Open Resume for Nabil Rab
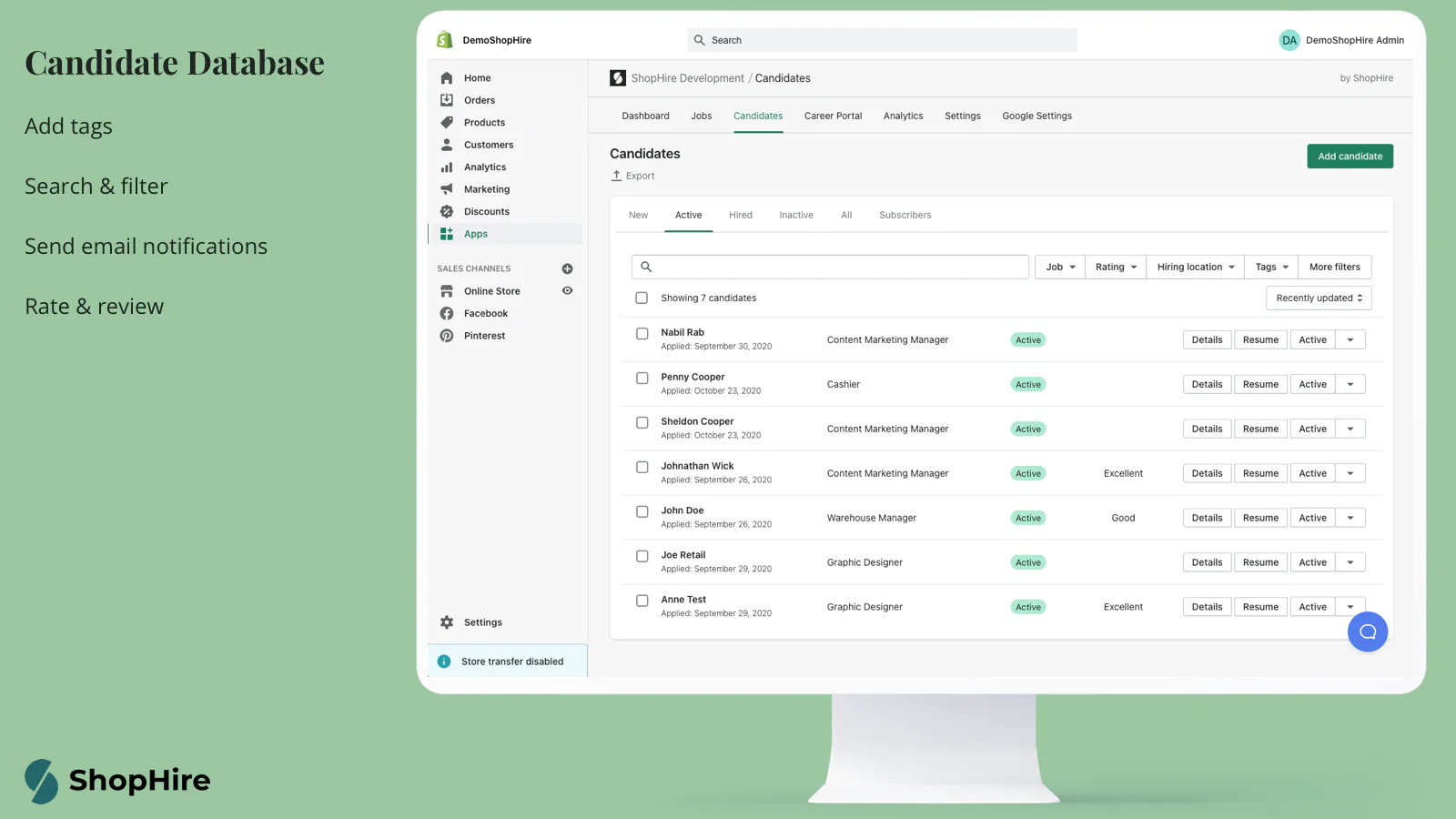 pyautogui.click(x=1260, y=339)
